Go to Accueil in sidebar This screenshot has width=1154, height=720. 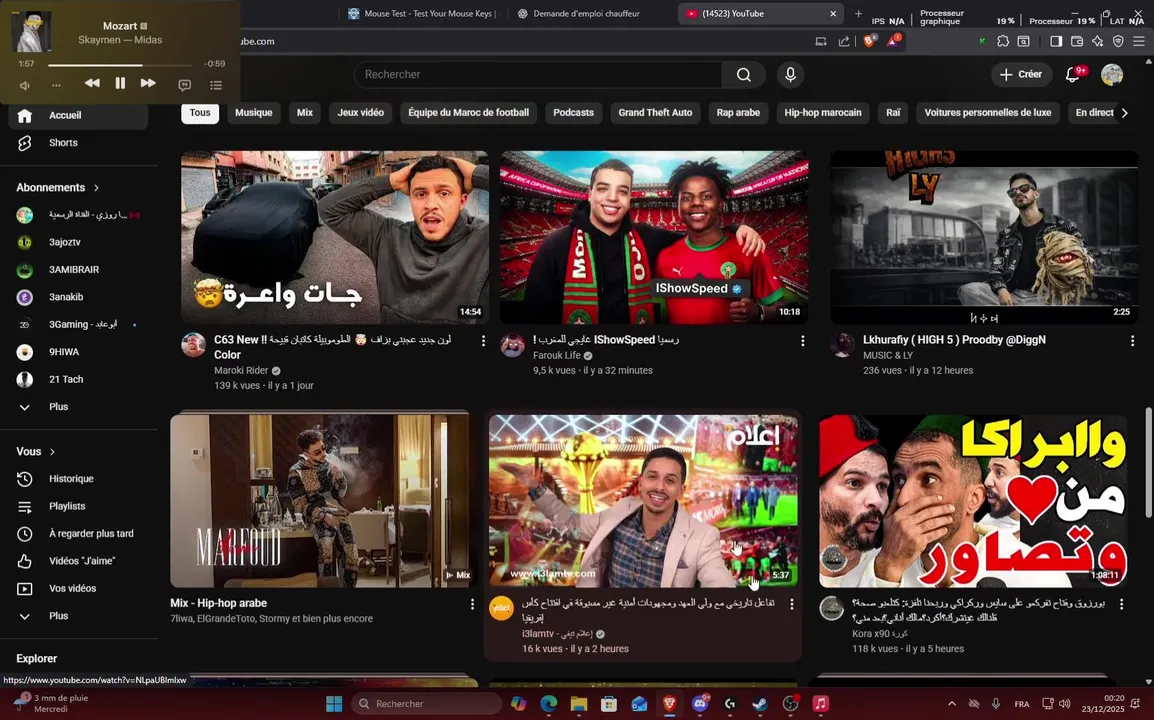click(79, 116)
